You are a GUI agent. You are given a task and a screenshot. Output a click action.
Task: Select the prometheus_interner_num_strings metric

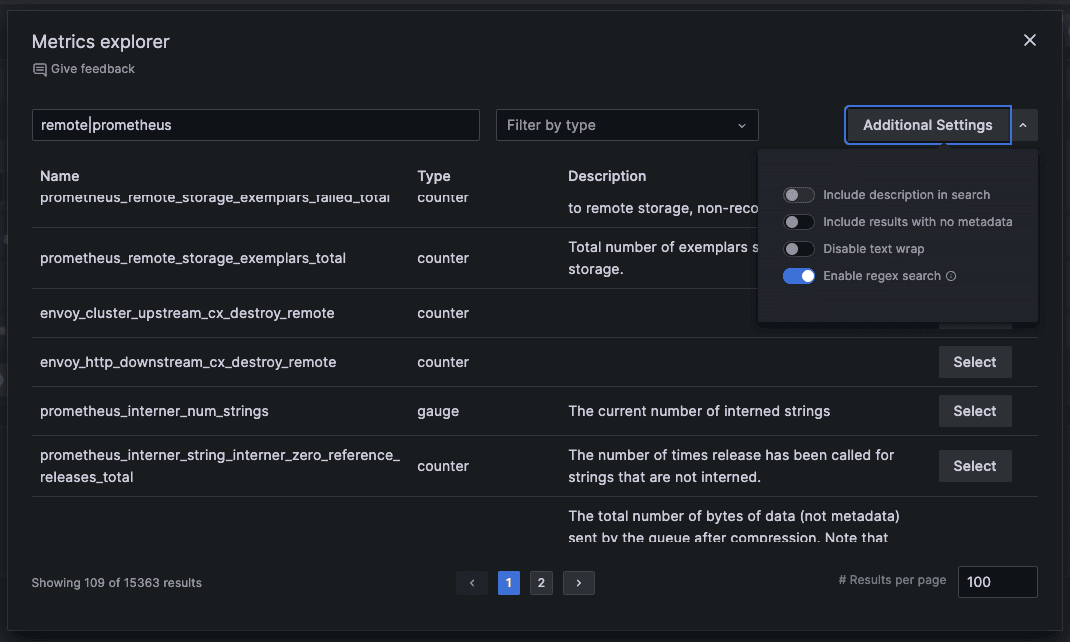pos(974,410)
